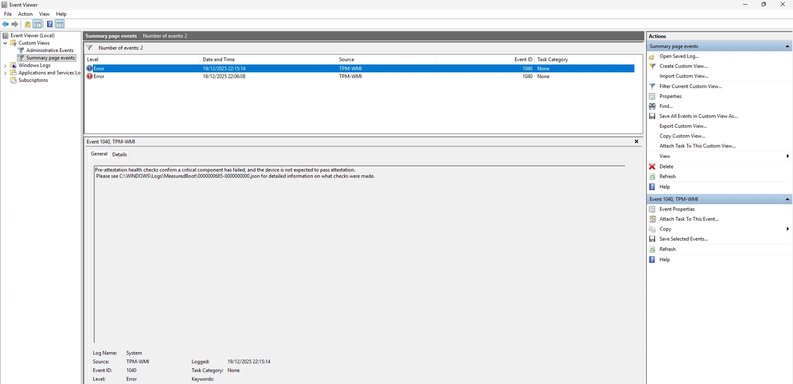Image resolution: width=793 pixels, height=384 pixels.
Task: Select Summary page events in tree
Action: (x=51, y=58)
